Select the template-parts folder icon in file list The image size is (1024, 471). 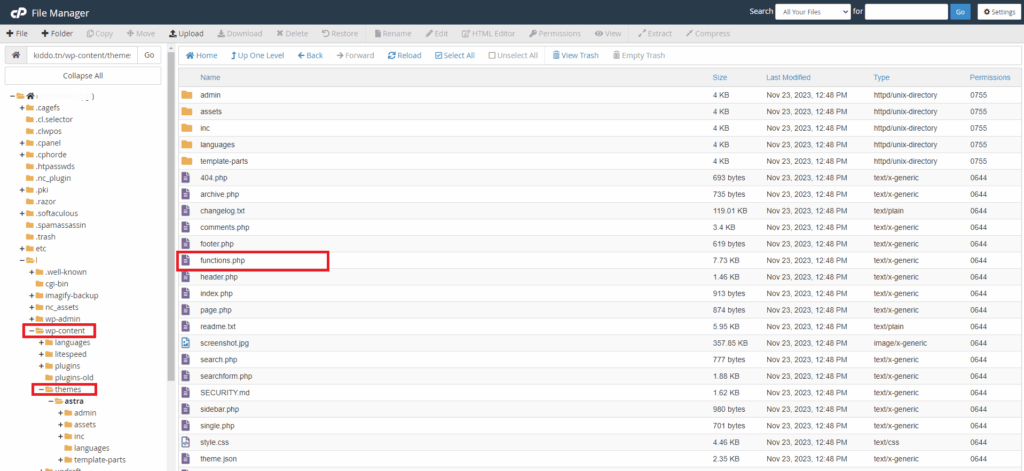[187, 161]
